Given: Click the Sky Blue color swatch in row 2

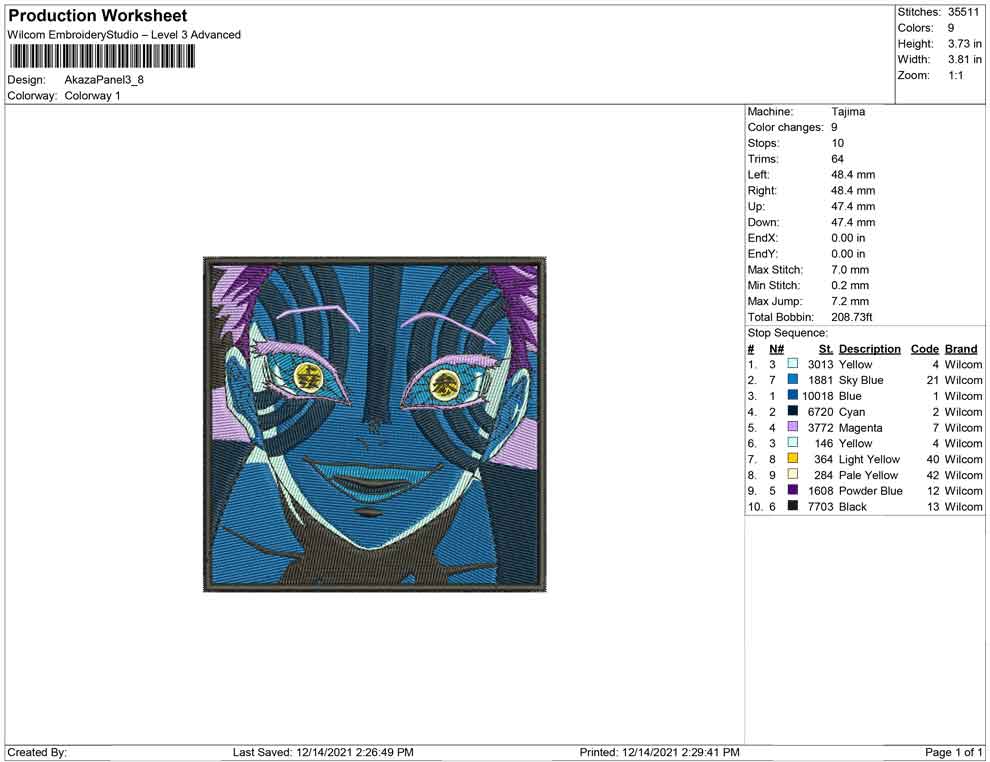Looking at the screenshot, I should point(792,379).
